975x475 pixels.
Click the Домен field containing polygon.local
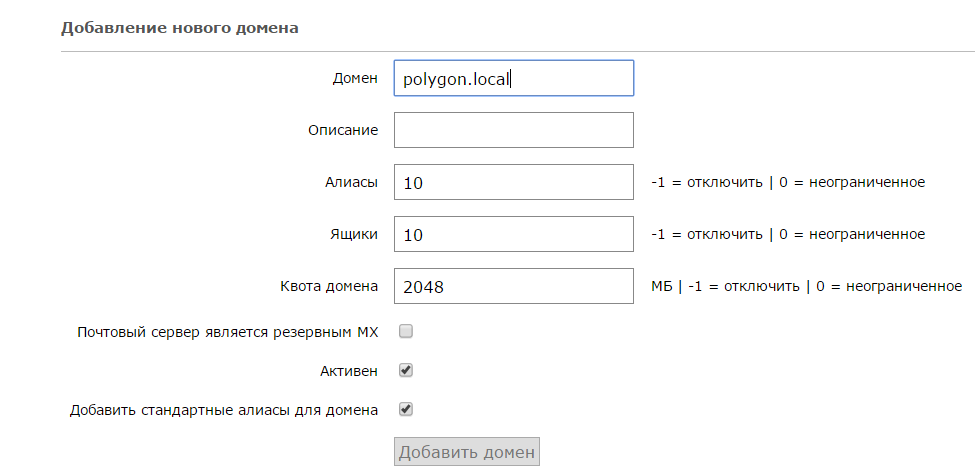pos(514,78)
